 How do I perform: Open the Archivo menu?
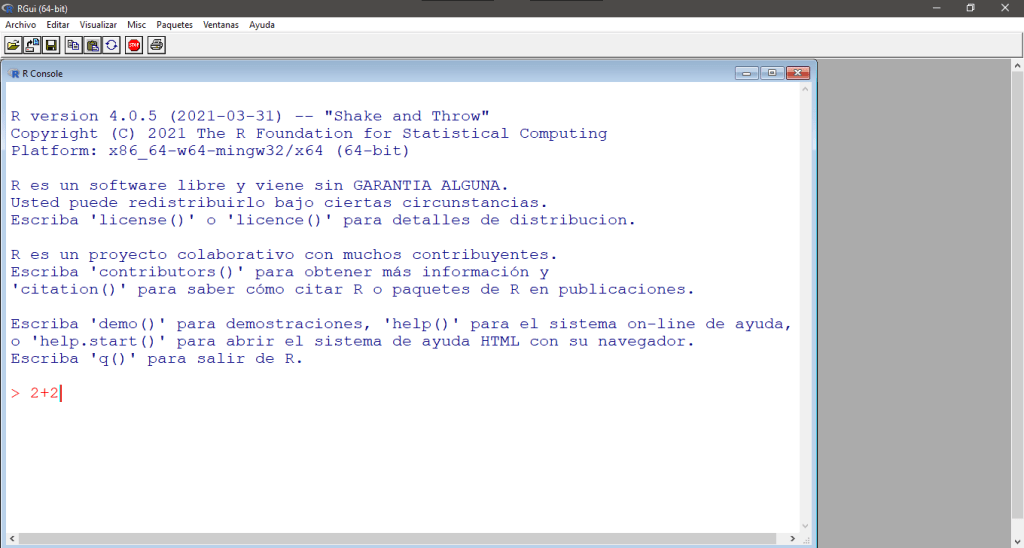pyautogui.click(x=21, y=24)
